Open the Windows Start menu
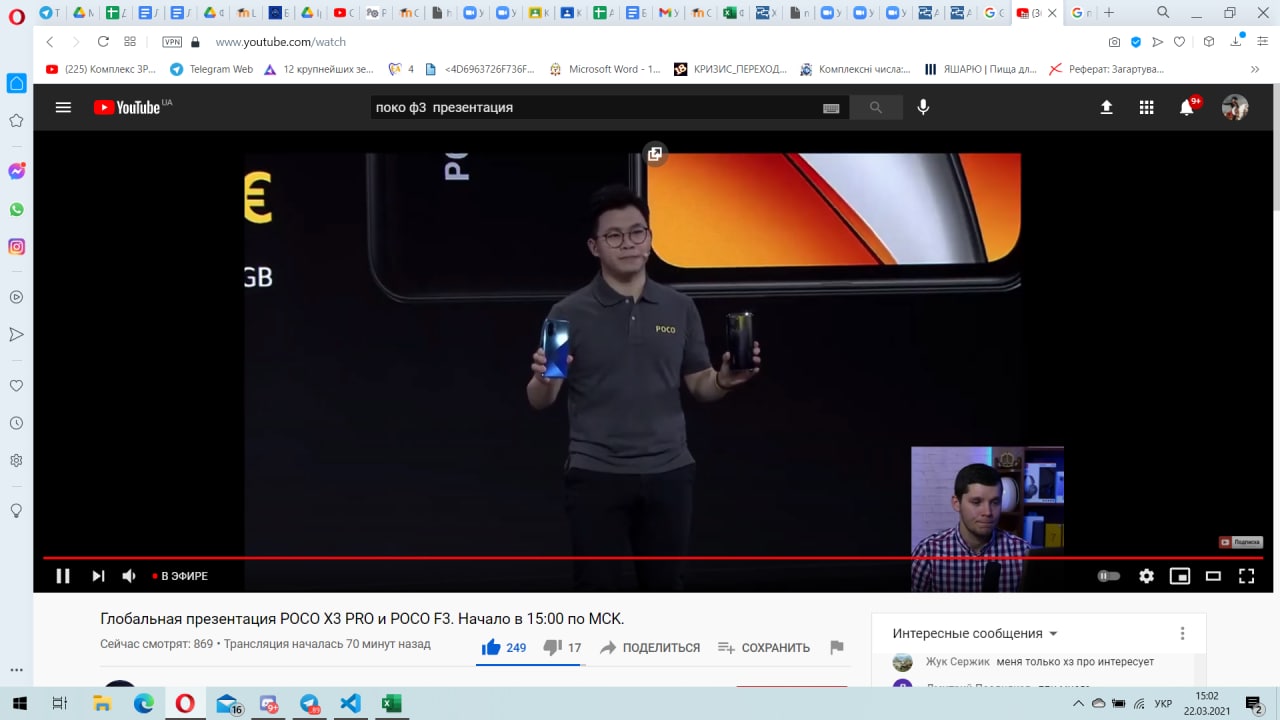 pos(19,704)
